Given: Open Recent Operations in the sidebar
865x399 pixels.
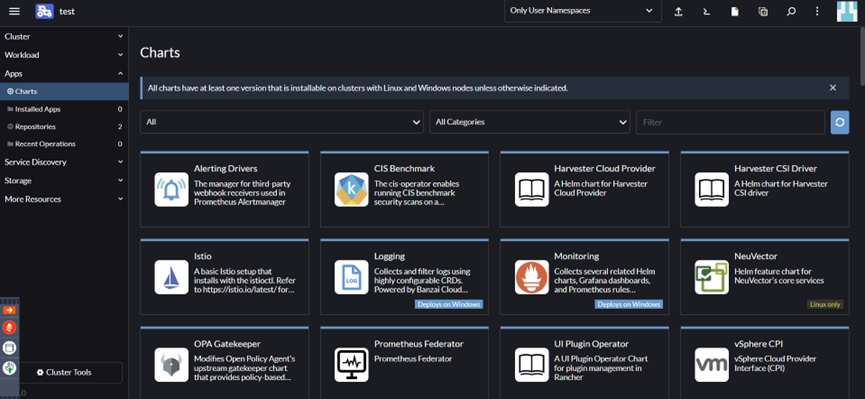Looking at the screenshot, I should [x=64, y=144].
